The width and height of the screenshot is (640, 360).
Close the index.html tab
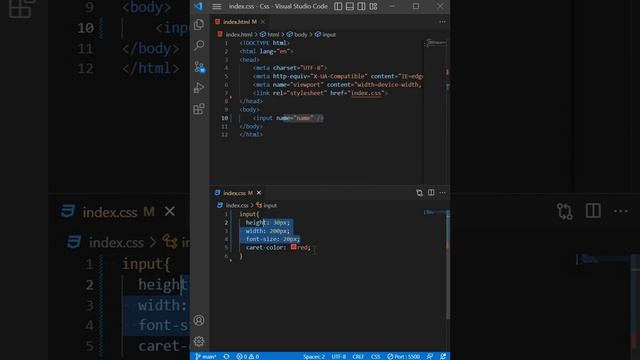263,22
